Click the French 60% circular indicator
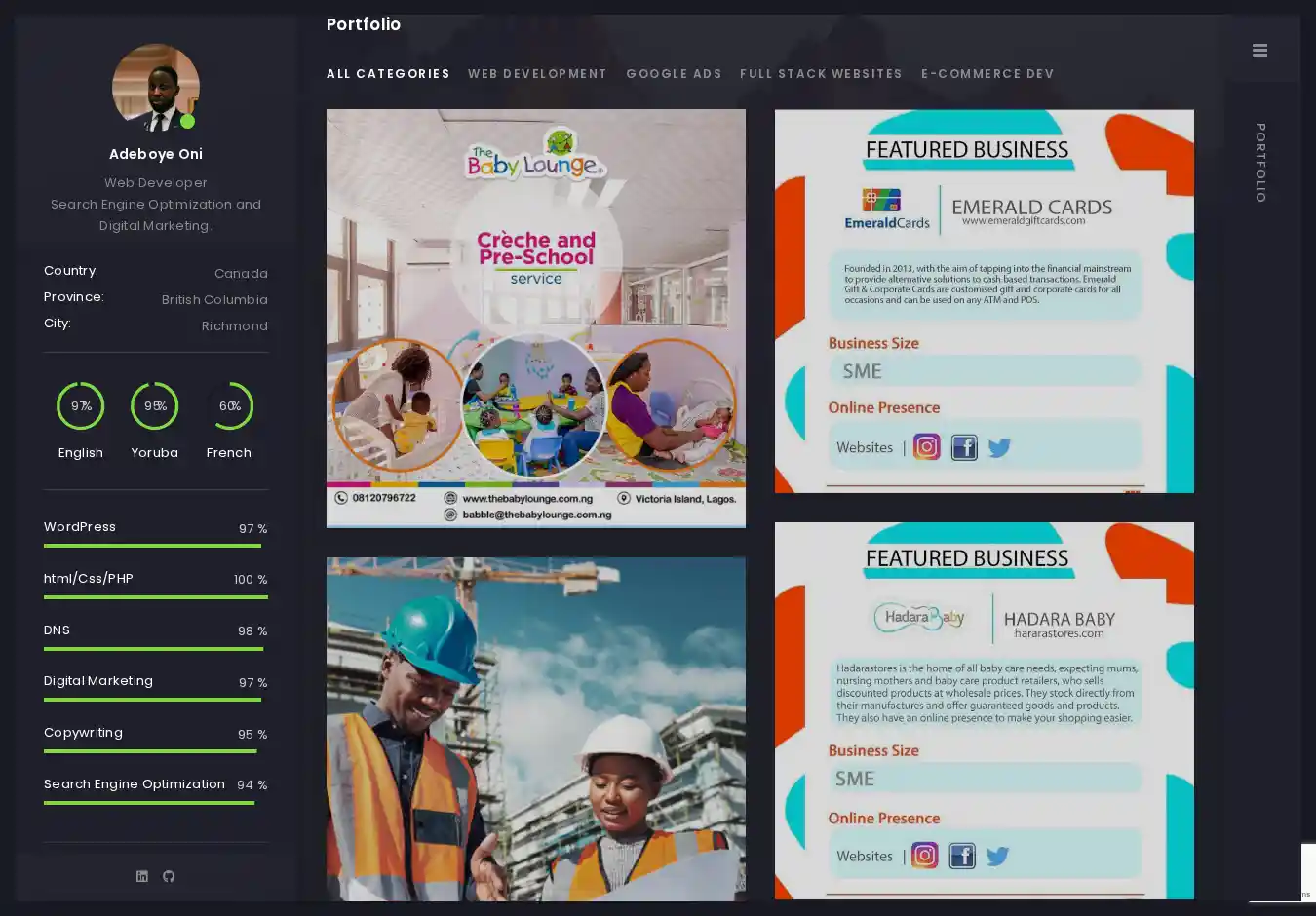The width and height of the screenshot is (1316, 916). (229, 406)
